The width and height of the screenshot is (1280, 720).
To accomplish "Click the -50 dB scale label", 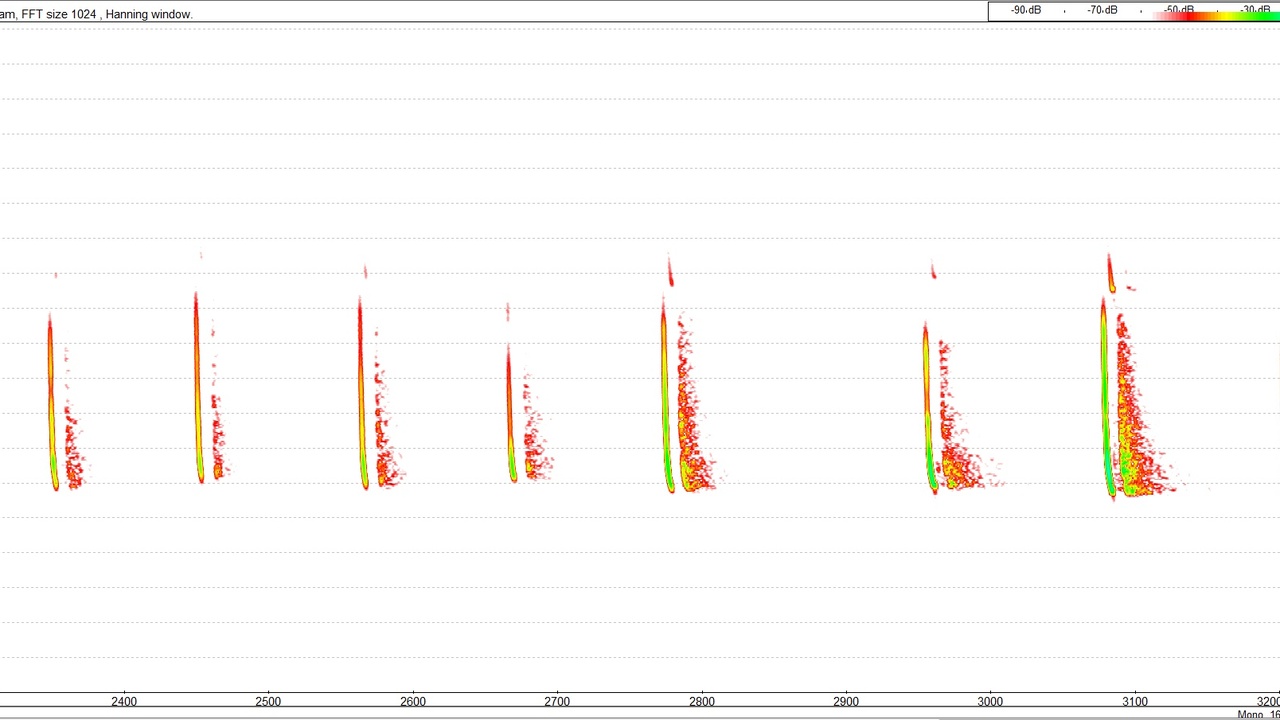I will pyautogui.click(x=1176, y=10).
